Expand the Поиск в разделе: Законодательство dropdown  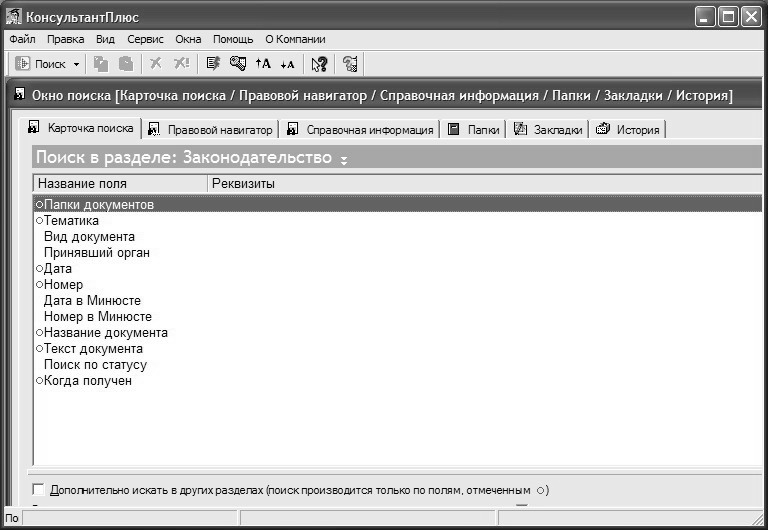coord(344,160)
